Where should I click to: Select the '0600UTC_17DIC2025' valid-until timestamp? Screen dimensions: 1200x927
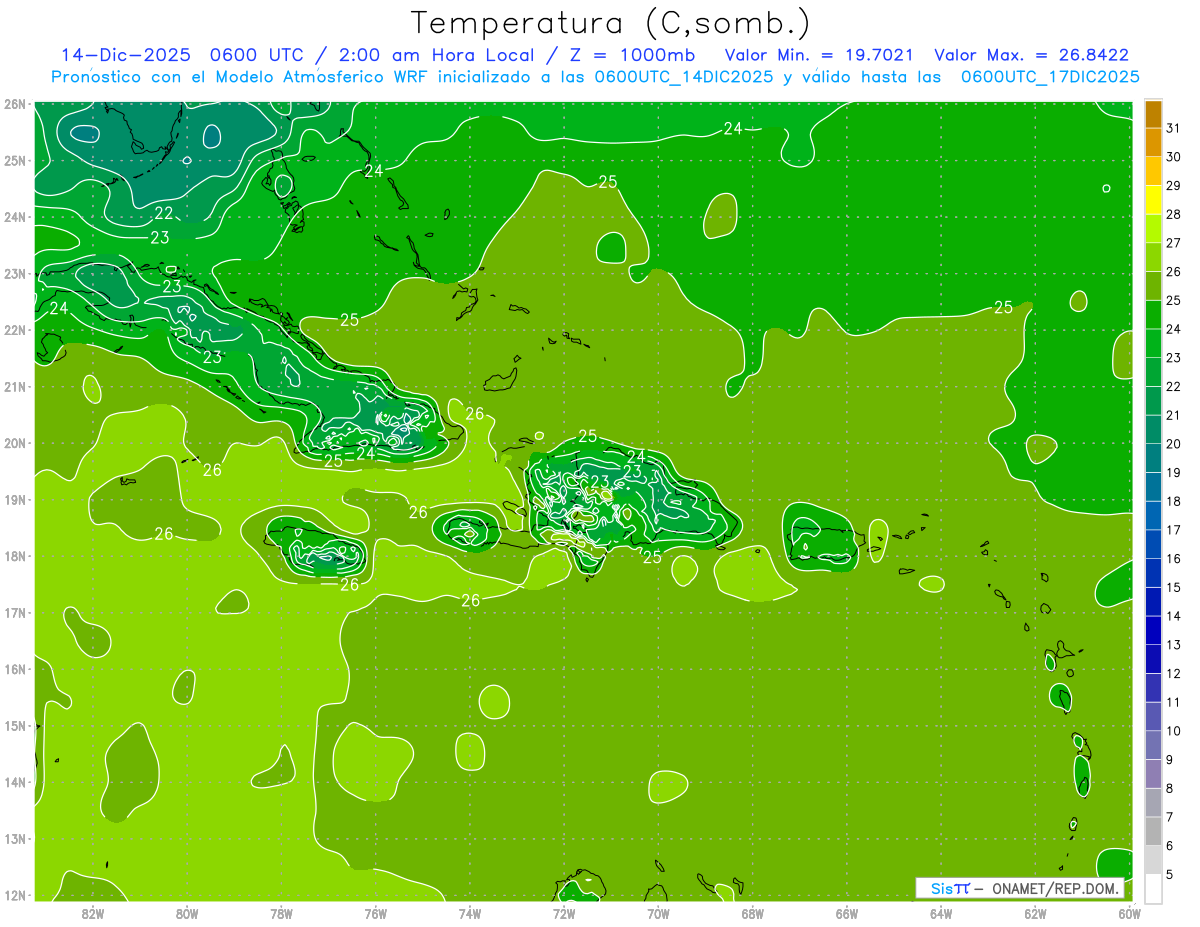pyautogui.click(x=1050, y=77)
